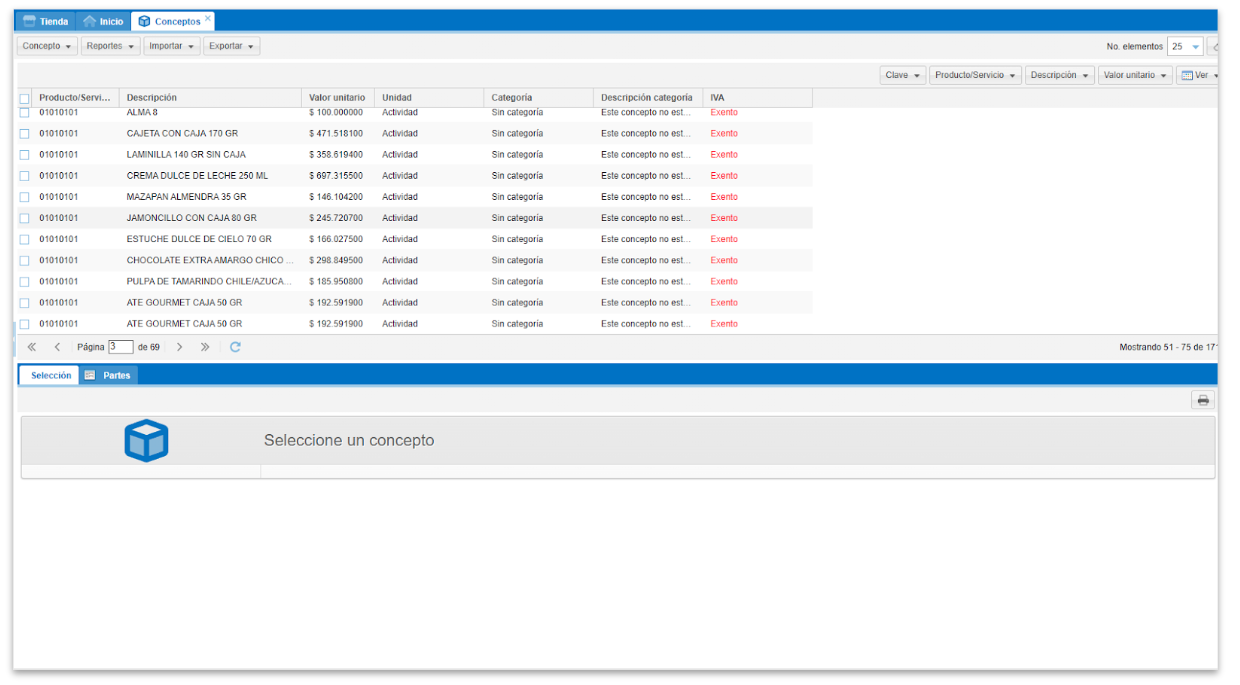
Task: Click the printer icon in selection panel
Action: (1203, 400)
